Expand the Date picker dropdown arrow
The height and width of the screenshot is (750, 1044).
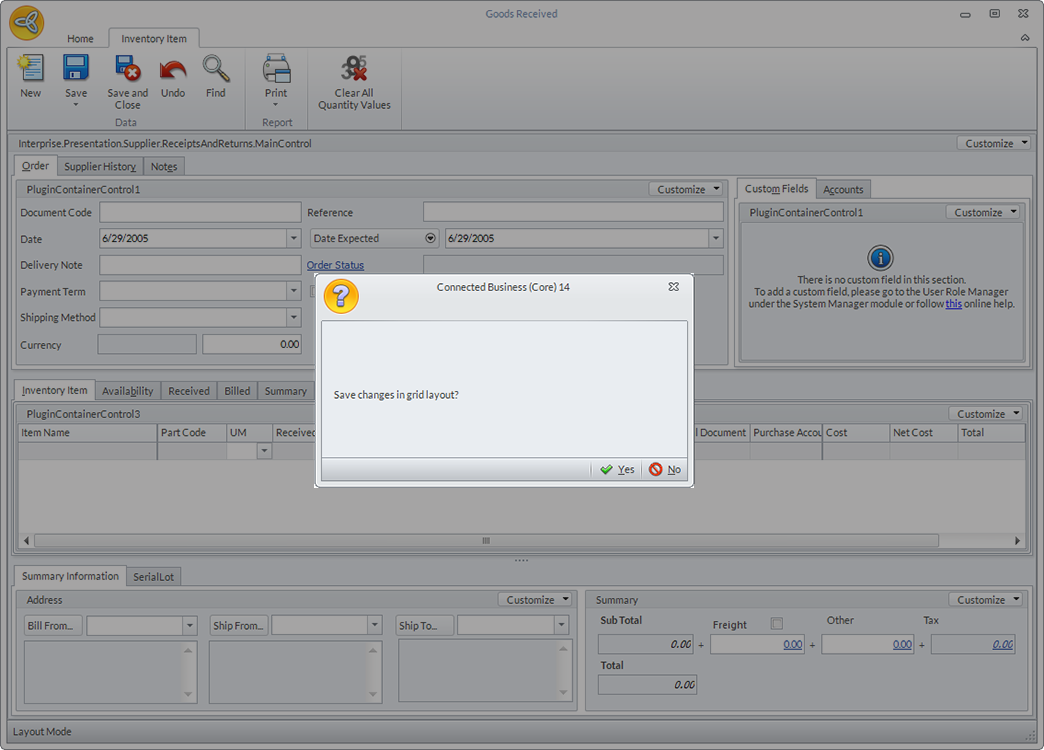[293, 239]
